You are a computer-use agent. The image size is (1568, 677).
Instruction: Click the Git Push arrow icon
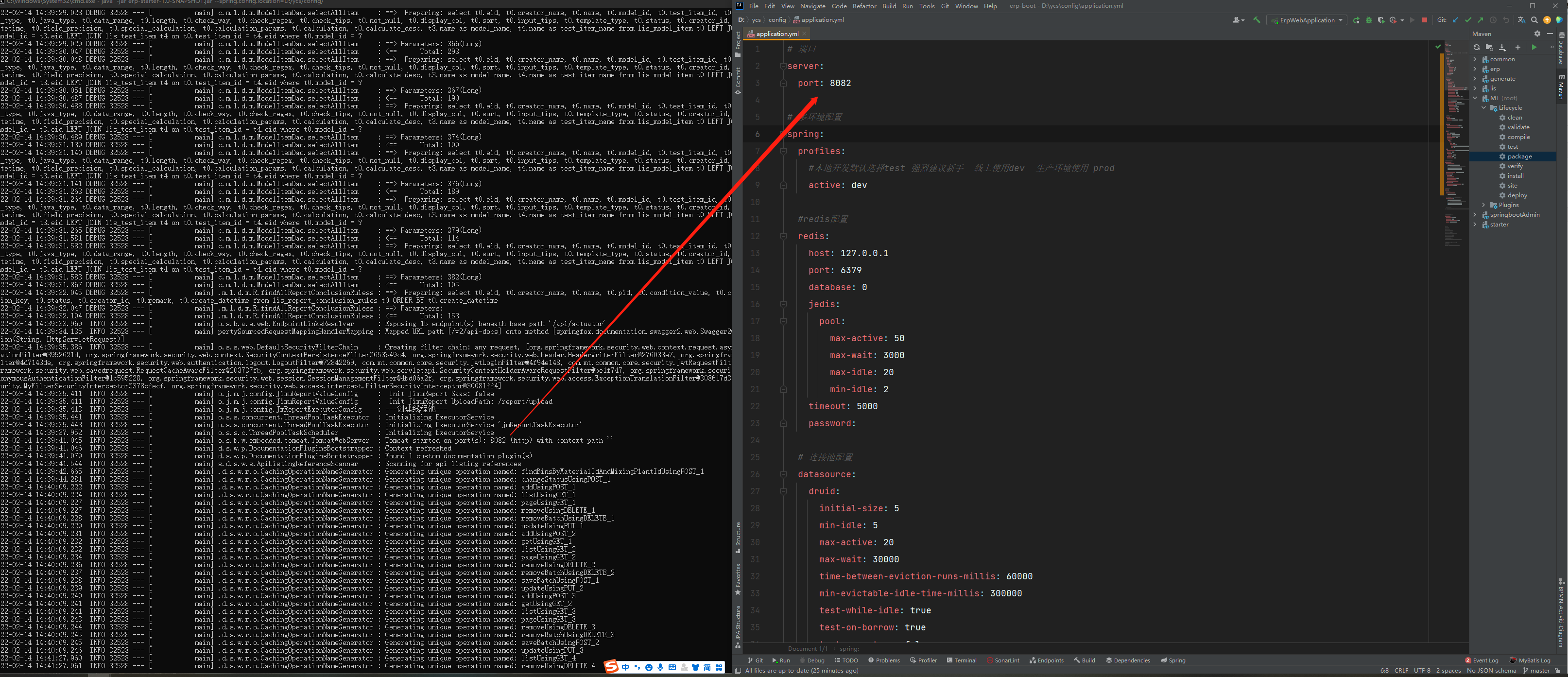1481,20
